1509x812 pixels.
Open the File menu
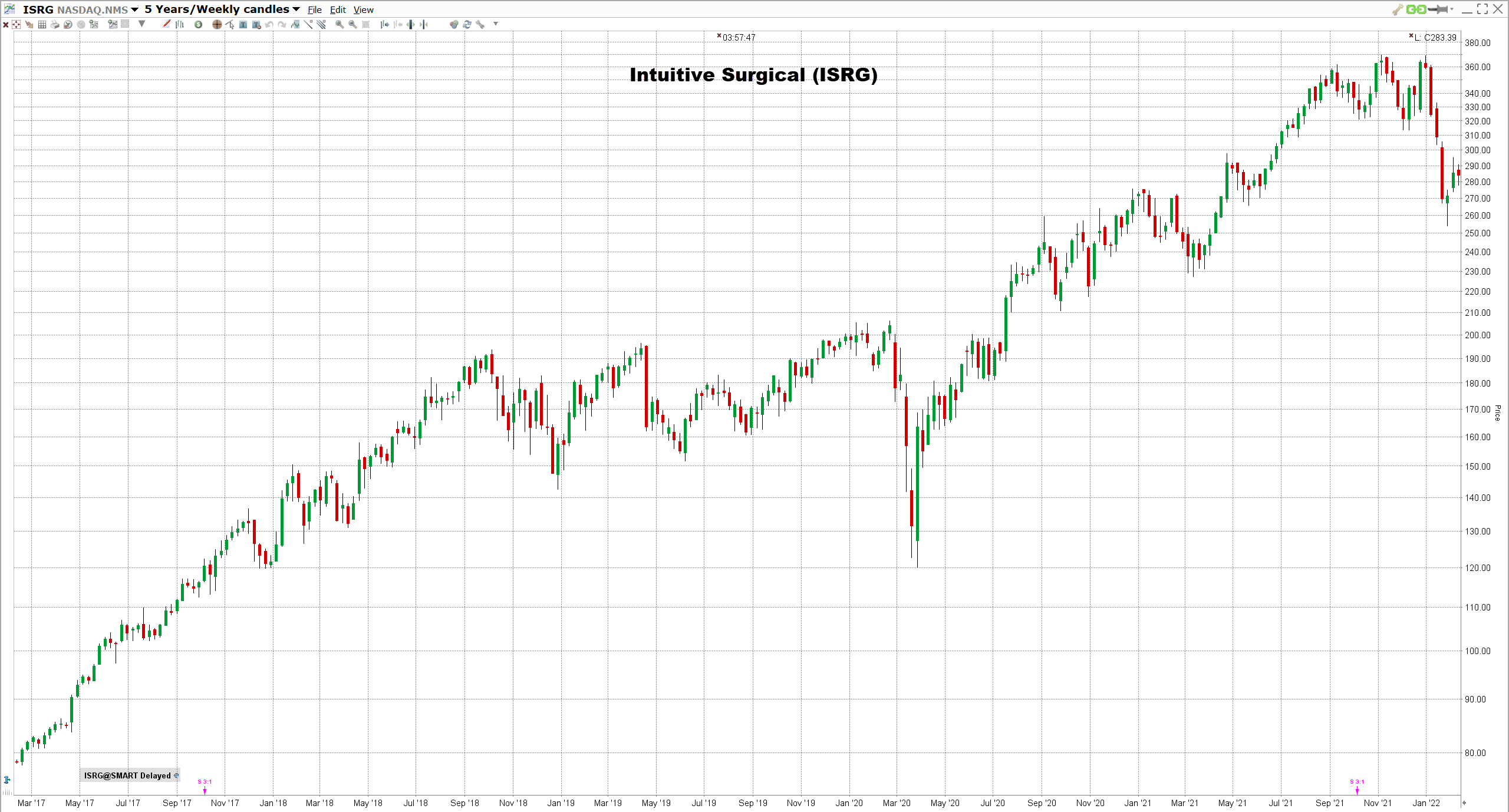pyautogui.click(x=315, y=10)
